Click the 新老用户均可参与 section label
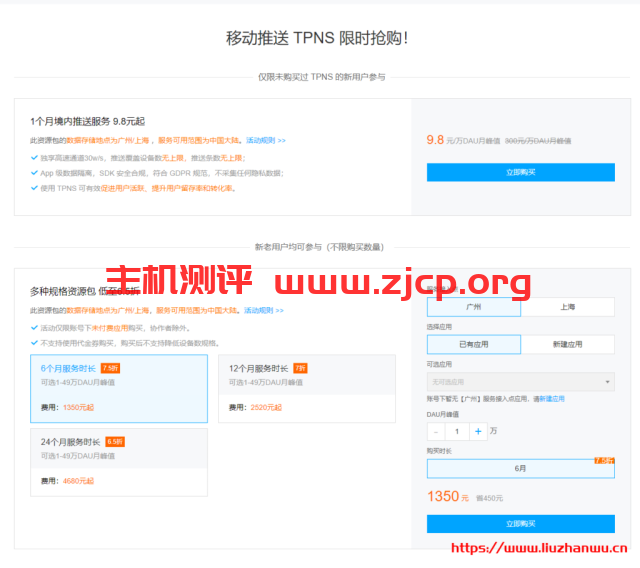The width and height of the screenshot is (640, 568). click(319, 247)
